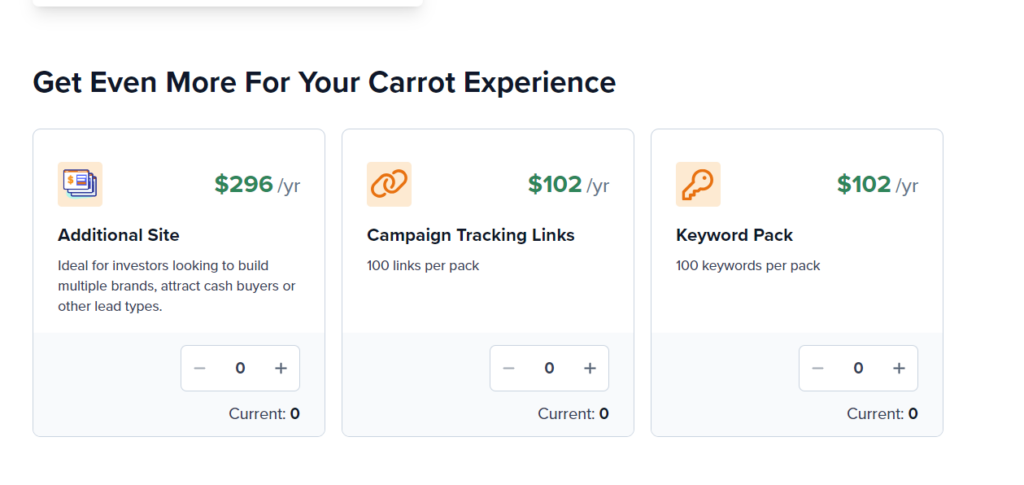This screenshot has width=1024, height=485.
Task: Add one Campaign Tracking Links pack
Action: (x=590, y=368)
